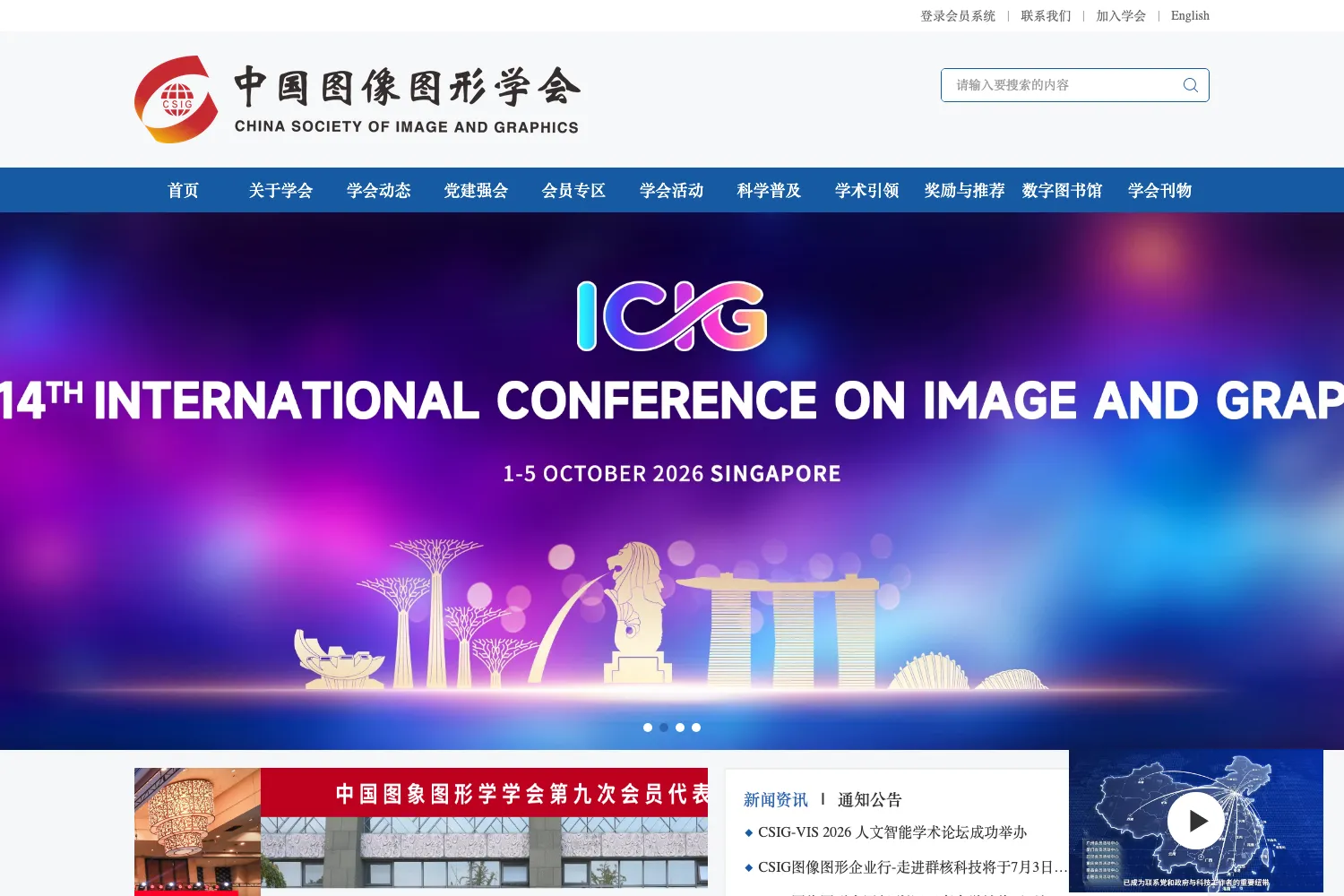
Task: Click the 联系我们 link
Action: point(1046,15)
